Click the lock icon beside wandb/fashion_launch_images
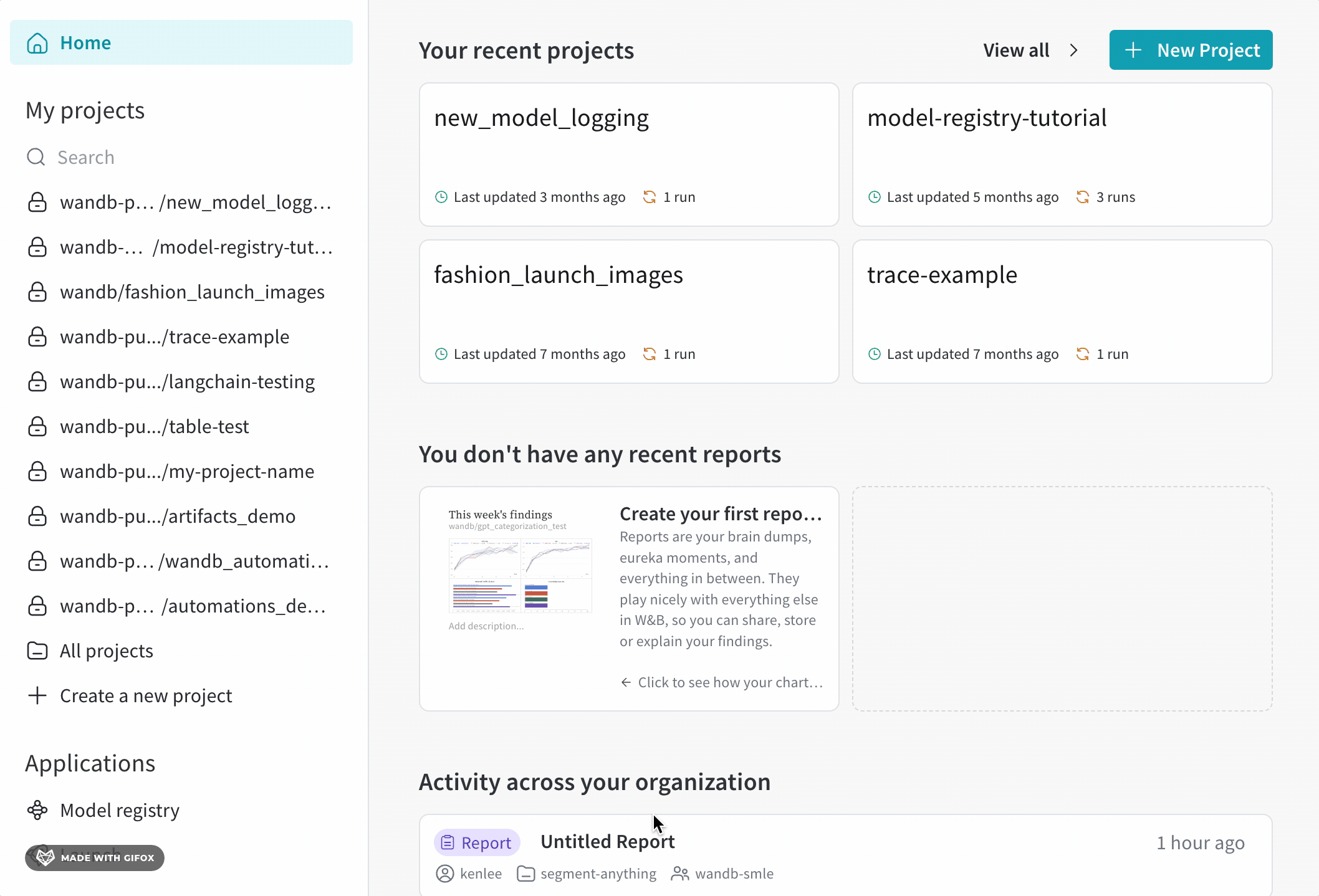 click(x=37, y=292)
